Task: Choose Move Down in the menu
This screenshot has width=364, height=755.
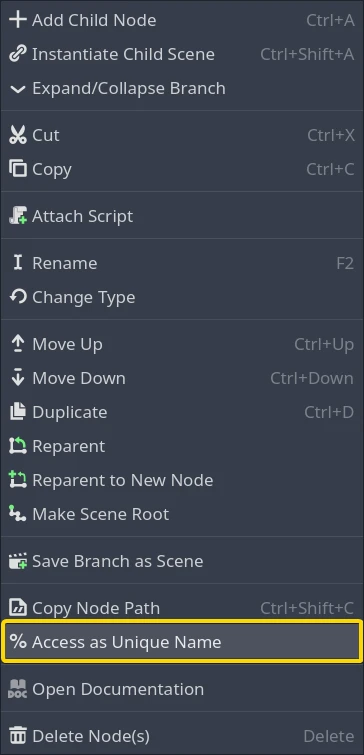Action: 181,378
